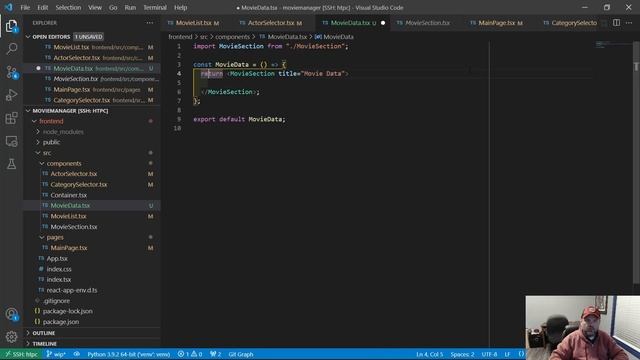
Task: Click the Python 3.9.2 interpreter selector
Action: 129,354
